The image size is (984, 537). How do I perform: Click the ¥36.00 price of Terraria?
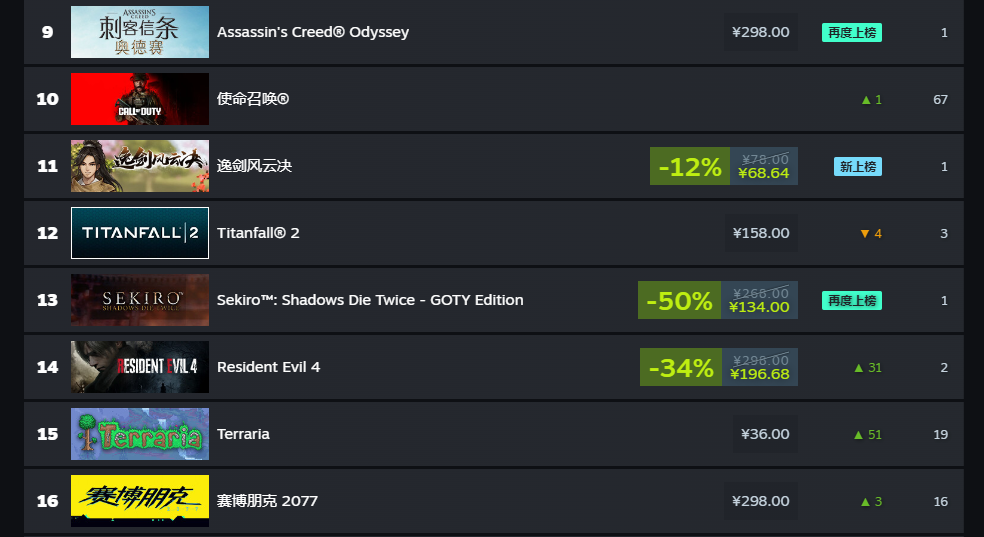(765, 434)
